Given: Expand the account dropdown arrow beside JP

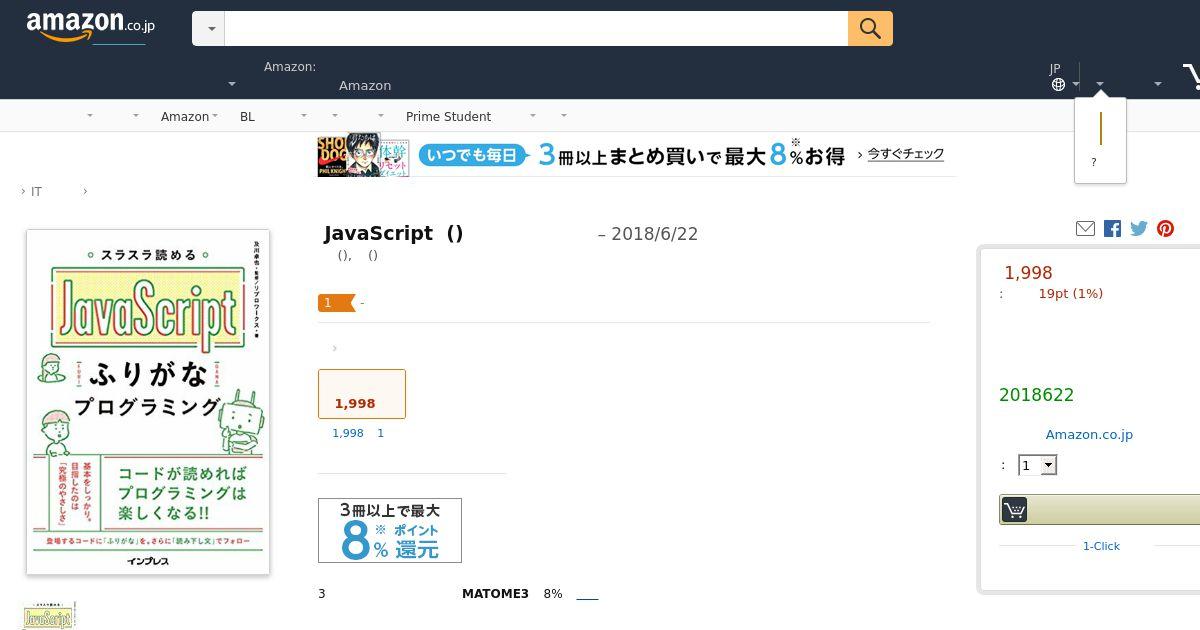Looking at the screenshot, I should [1100, 84].
